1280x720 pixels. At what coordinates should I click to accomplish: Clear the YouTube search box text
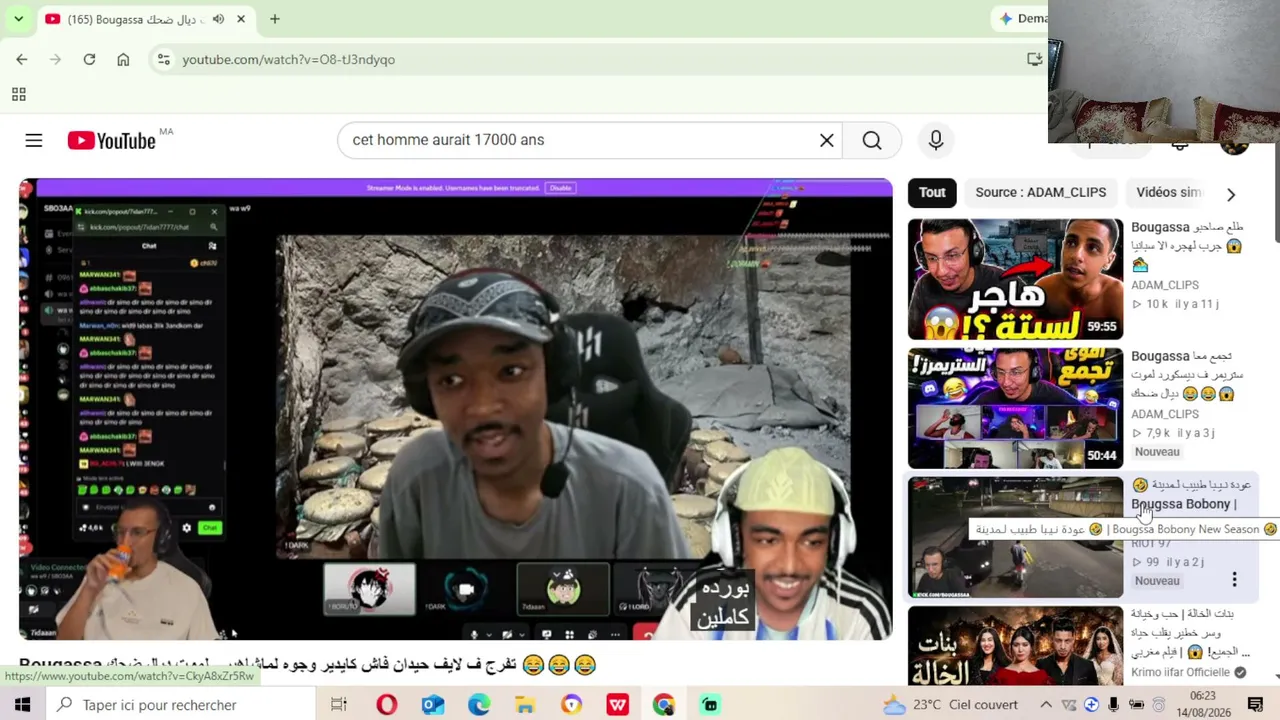827,141
